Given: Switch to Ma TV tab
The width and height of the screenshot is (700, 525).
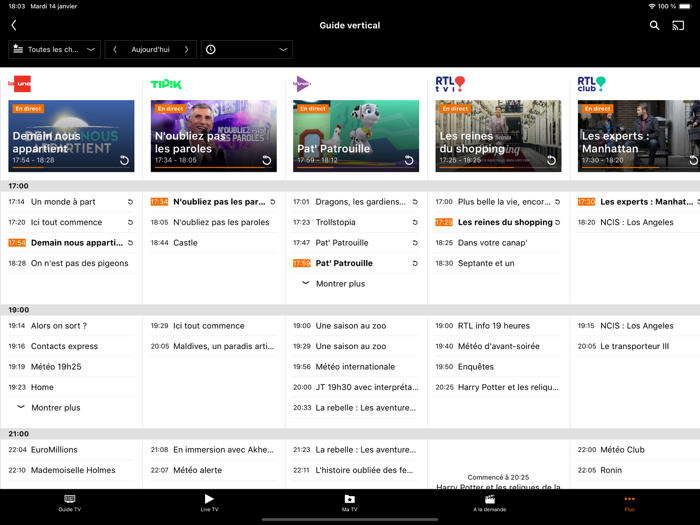Looking at the screenshot, I should pos(350,503).
